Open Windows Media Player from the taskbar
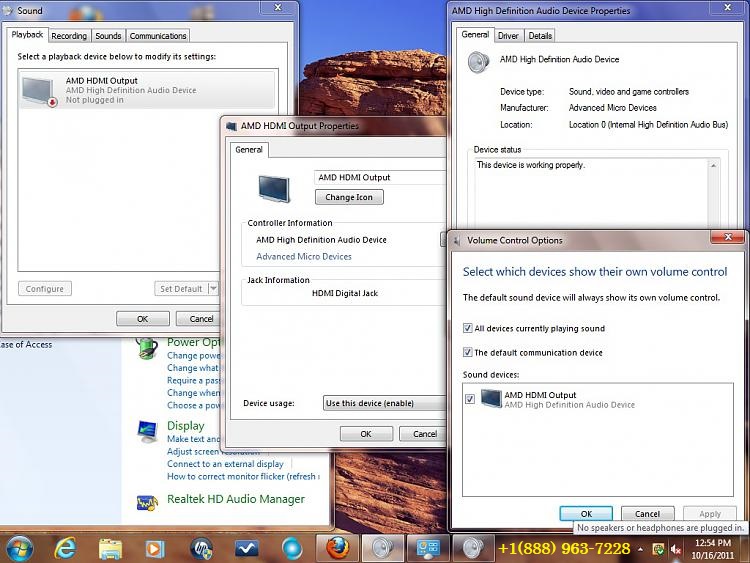The image size is (750, 563). point(154,549)
